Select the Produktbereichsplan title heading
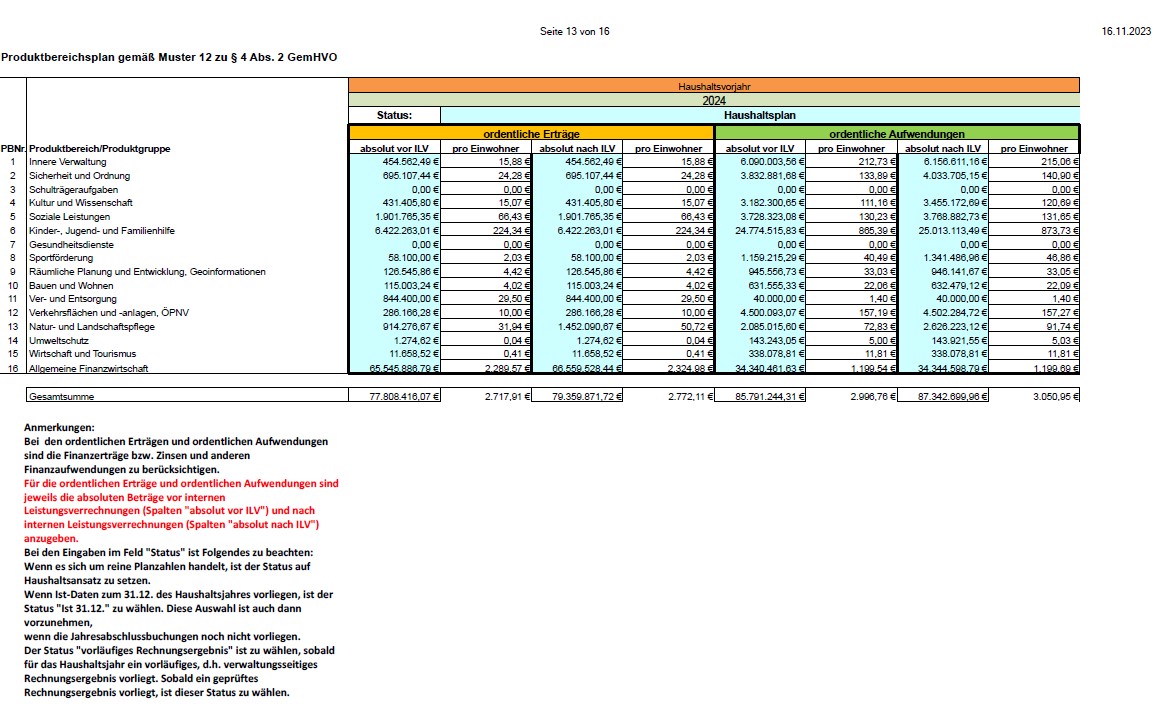The width and height of the screenshot is (1153, 722). coord(169,58)
